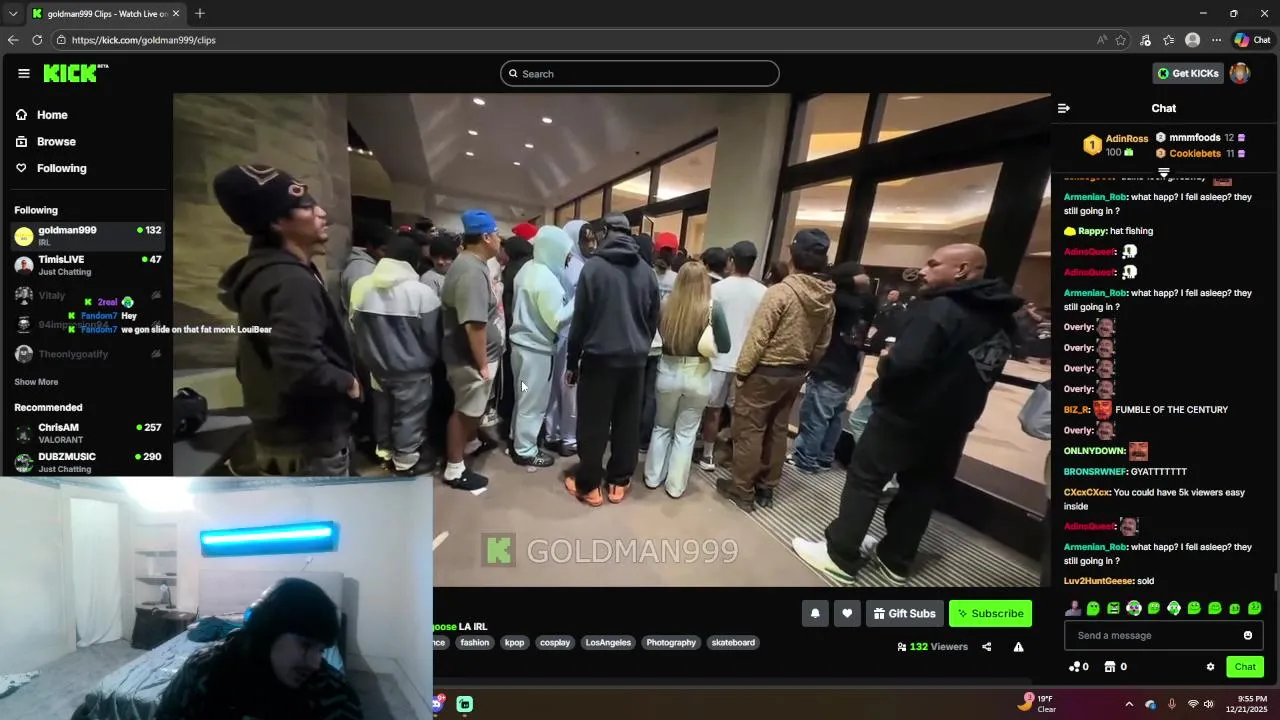Expand the gift leaderboard

1163,173
